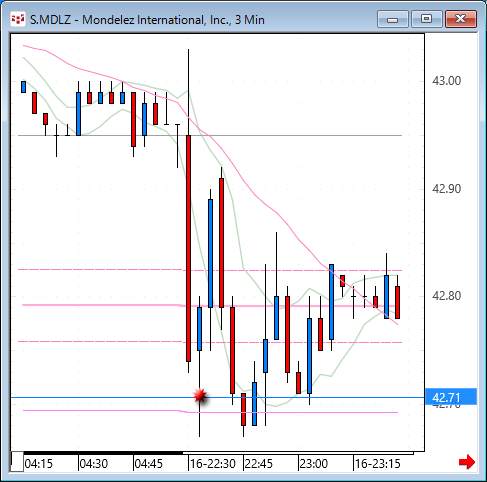Click the small white box left of 04:15

pyautogui.click(x=17, y=462)
